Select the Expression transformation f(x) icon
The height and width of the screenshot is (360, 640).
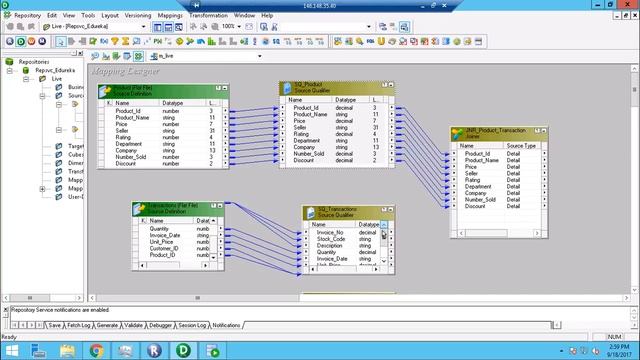(x=104, y=41)
